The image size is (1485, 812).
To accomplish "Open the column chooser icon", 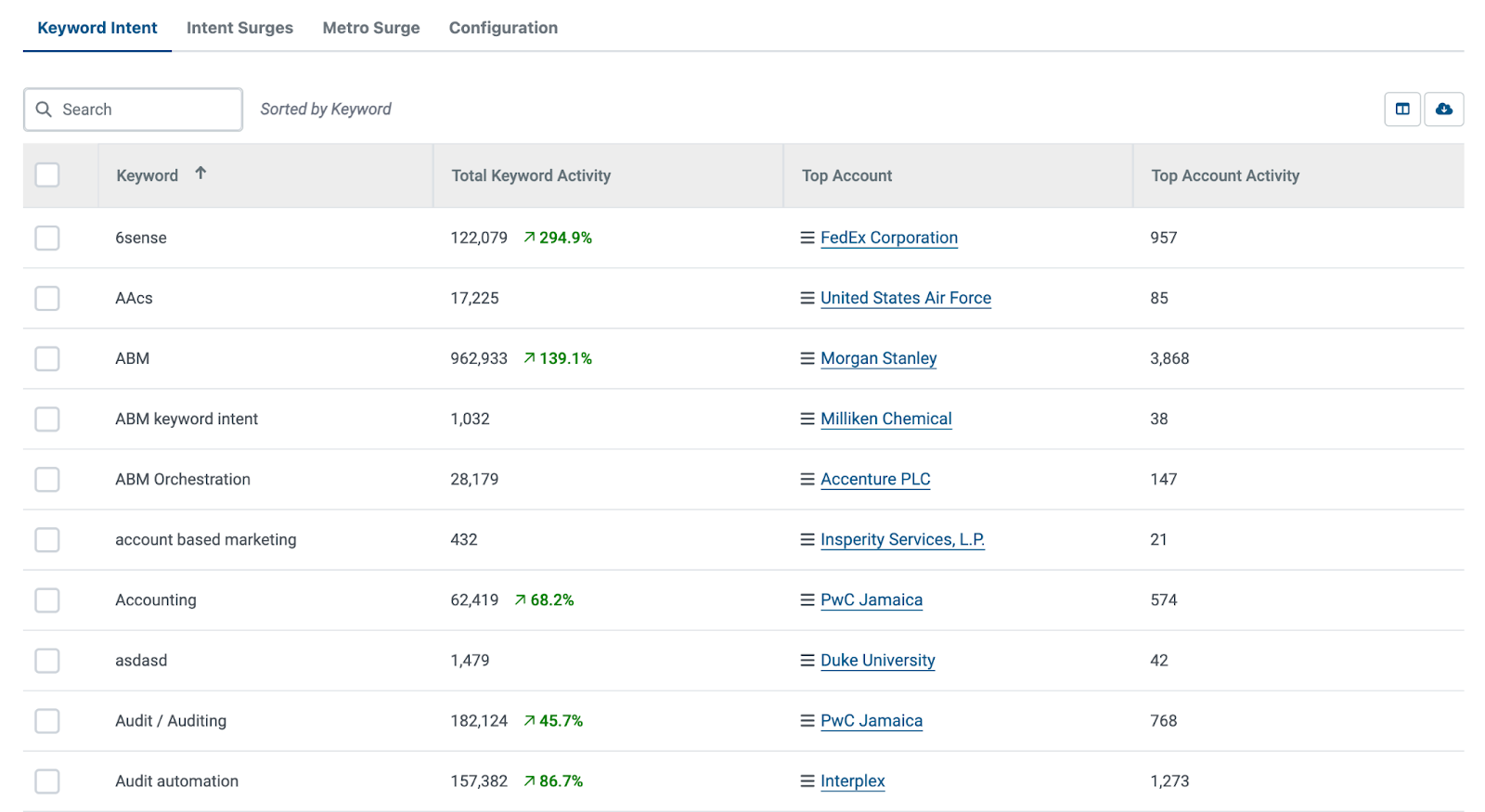I will tap(1402, 110).
